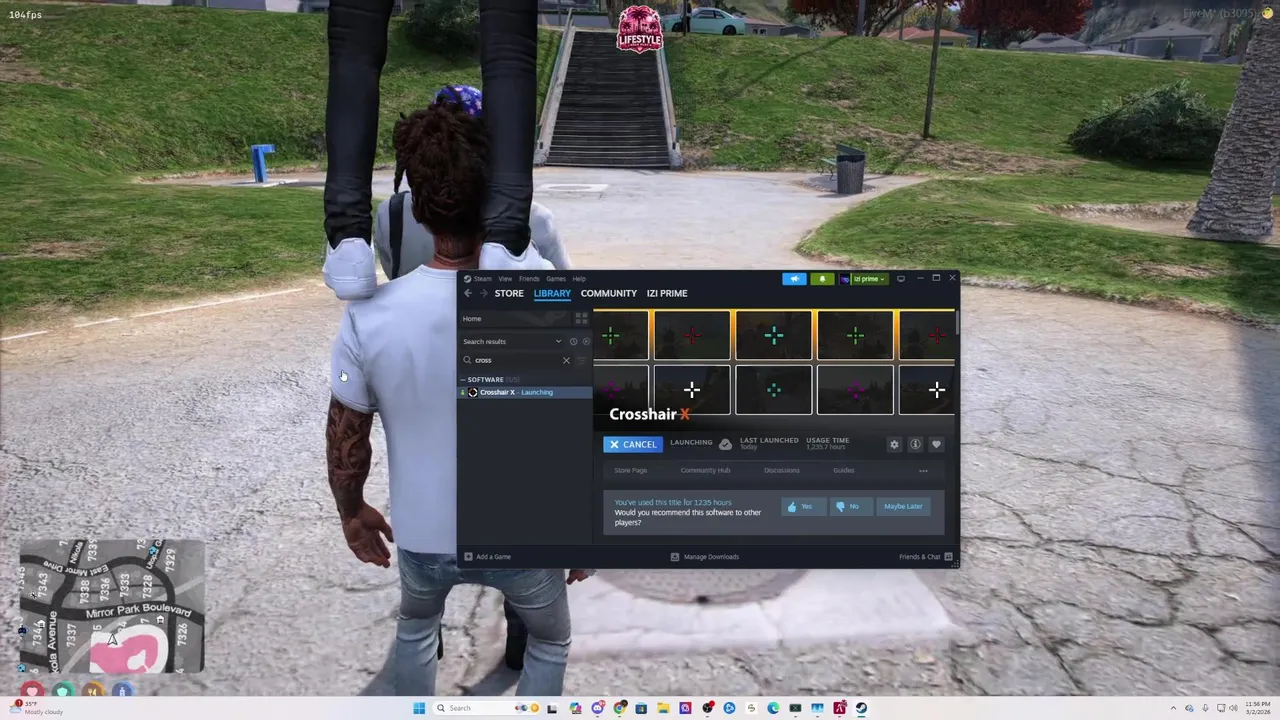Click the recent activity clock icon
Viewport: 1280px width, 720px height.
(573, 341)
